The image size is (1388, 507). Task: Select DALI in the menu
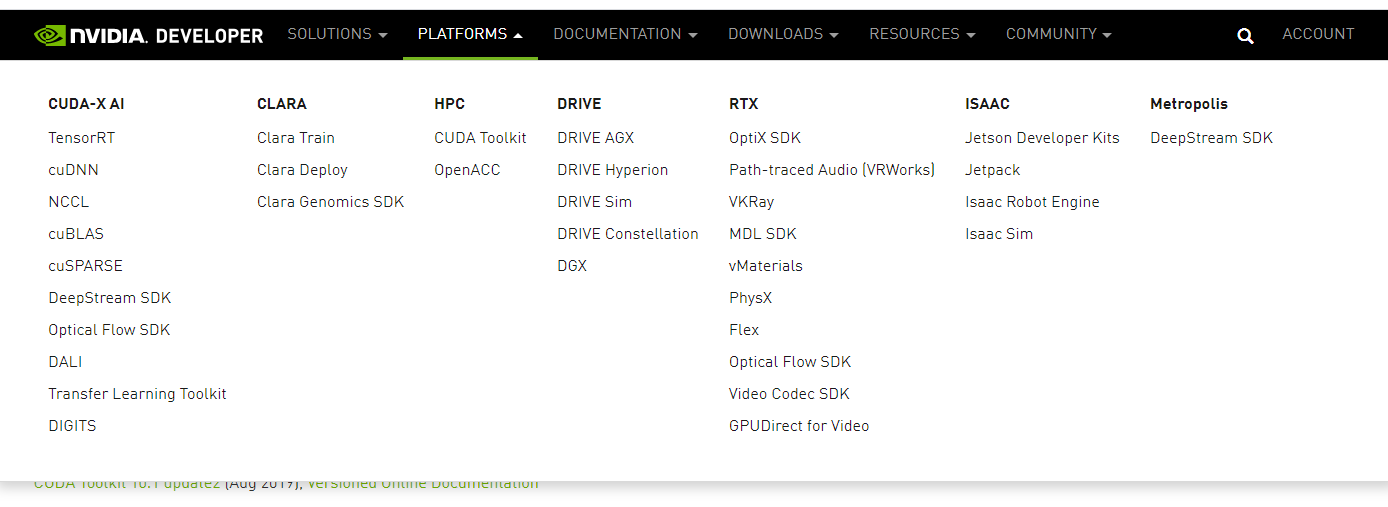(65, 362)
